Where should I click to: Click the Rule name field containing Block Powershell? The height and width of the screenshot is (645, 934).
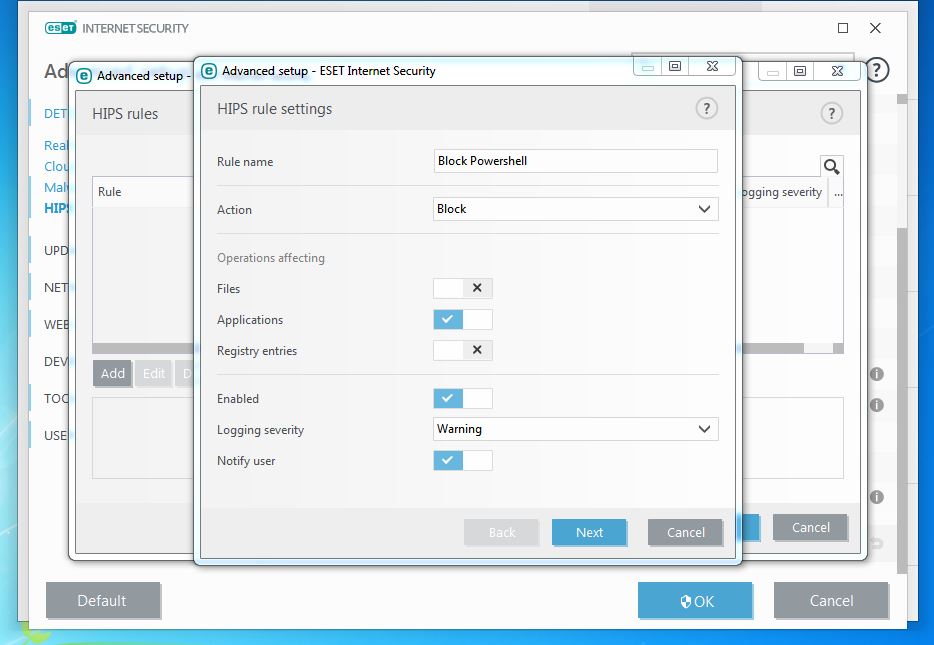click(x=575, y=161)
